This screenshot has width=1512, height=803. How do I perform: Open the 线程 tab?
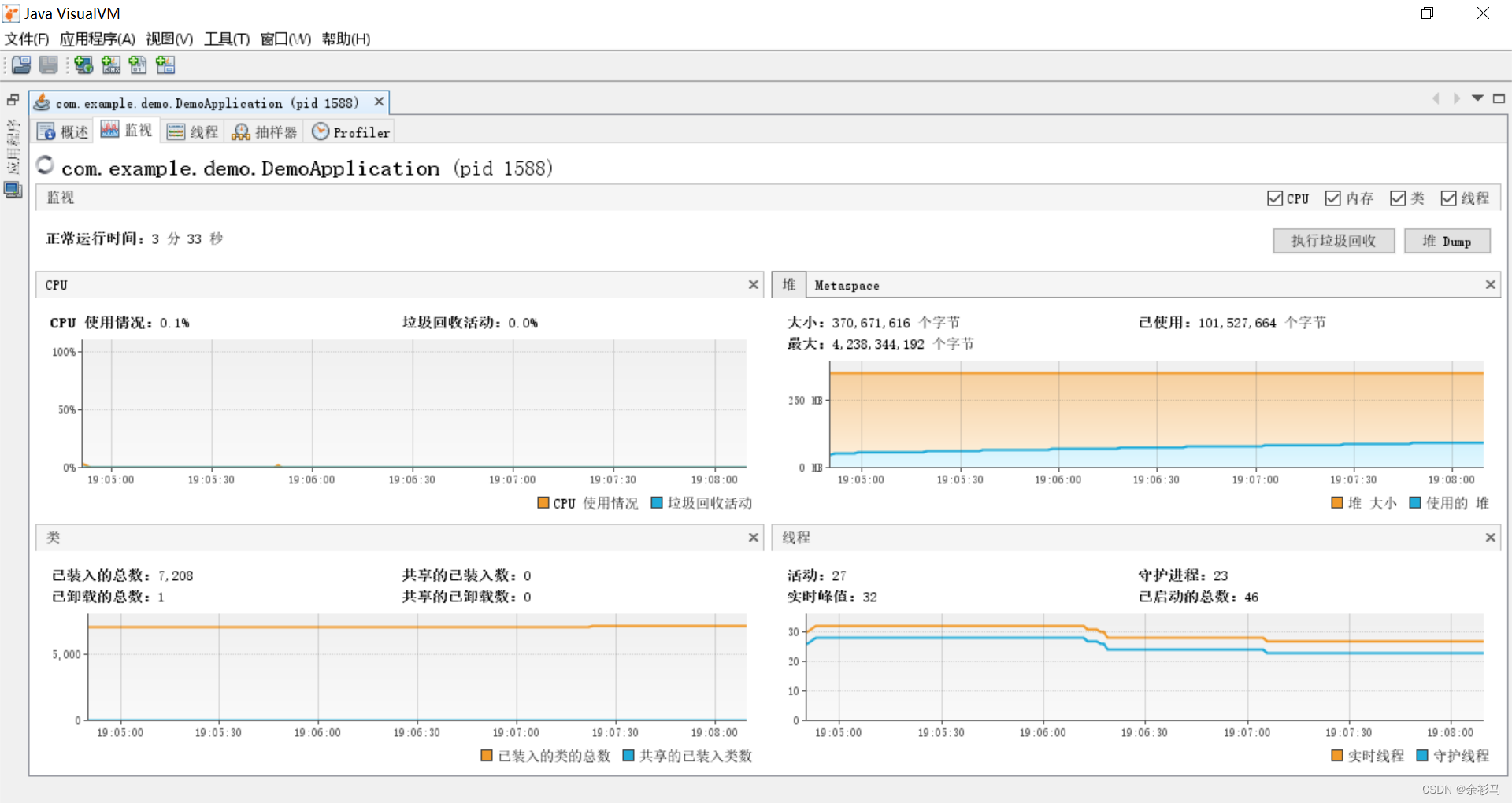pos(193,131)
